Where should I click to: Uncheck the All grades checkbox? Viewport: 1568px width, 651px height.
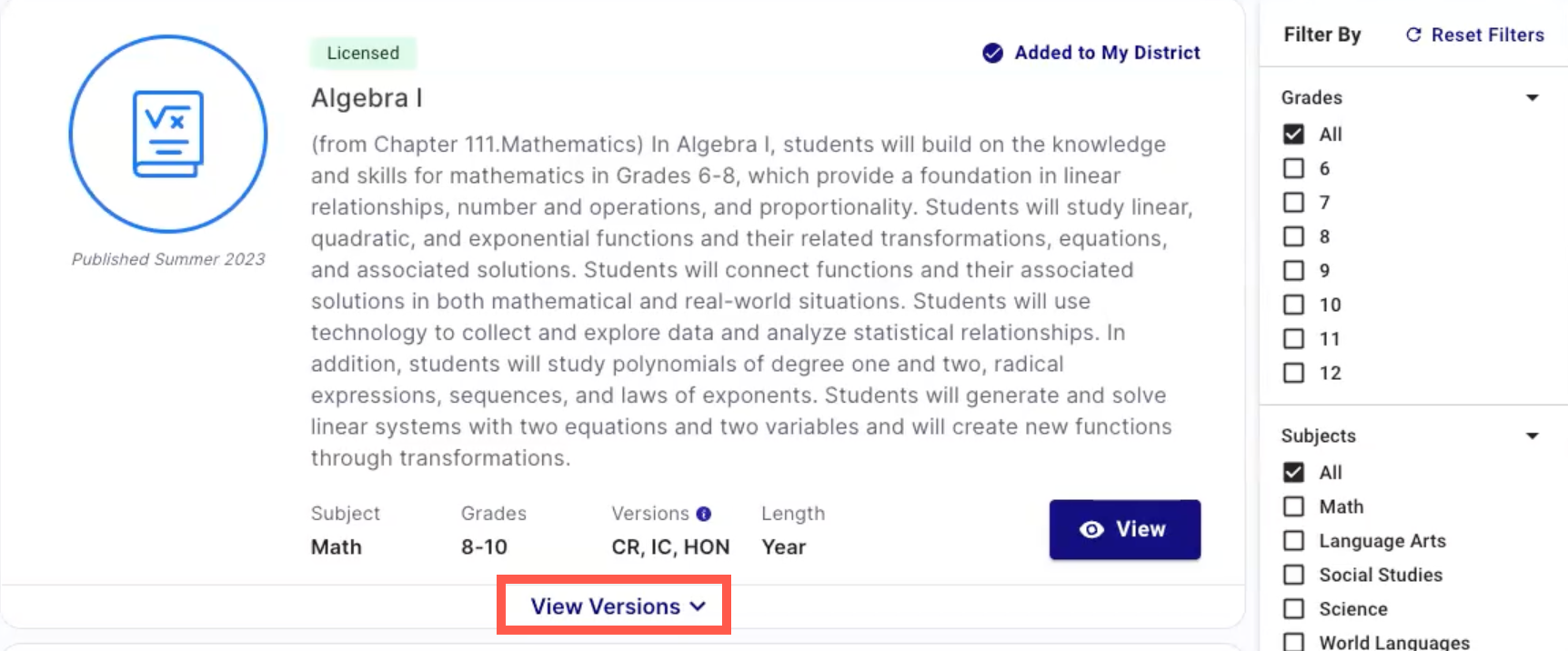coord(1293,135)
